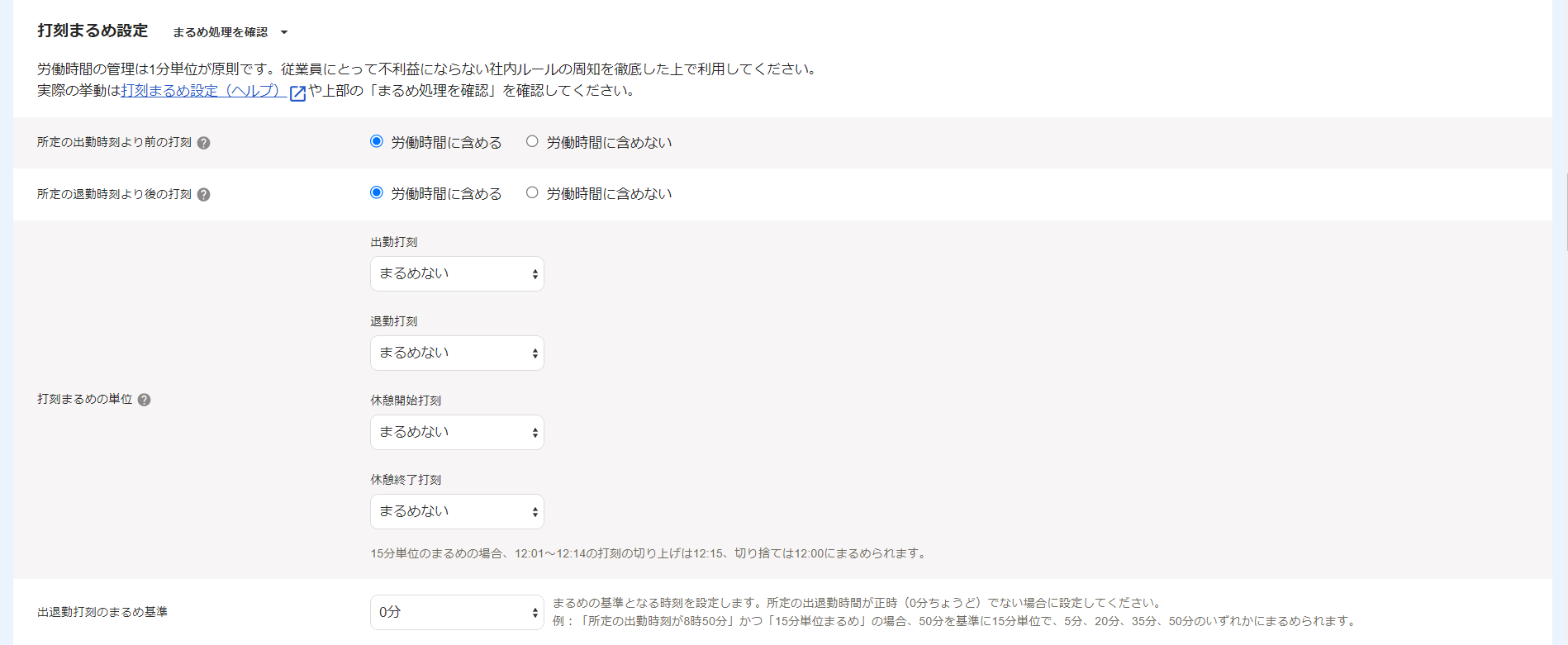Viewport: 1568px width, 645px height.
Task: Expand the 休憩終了打刻 dropdown
Action: pos(457,511)
